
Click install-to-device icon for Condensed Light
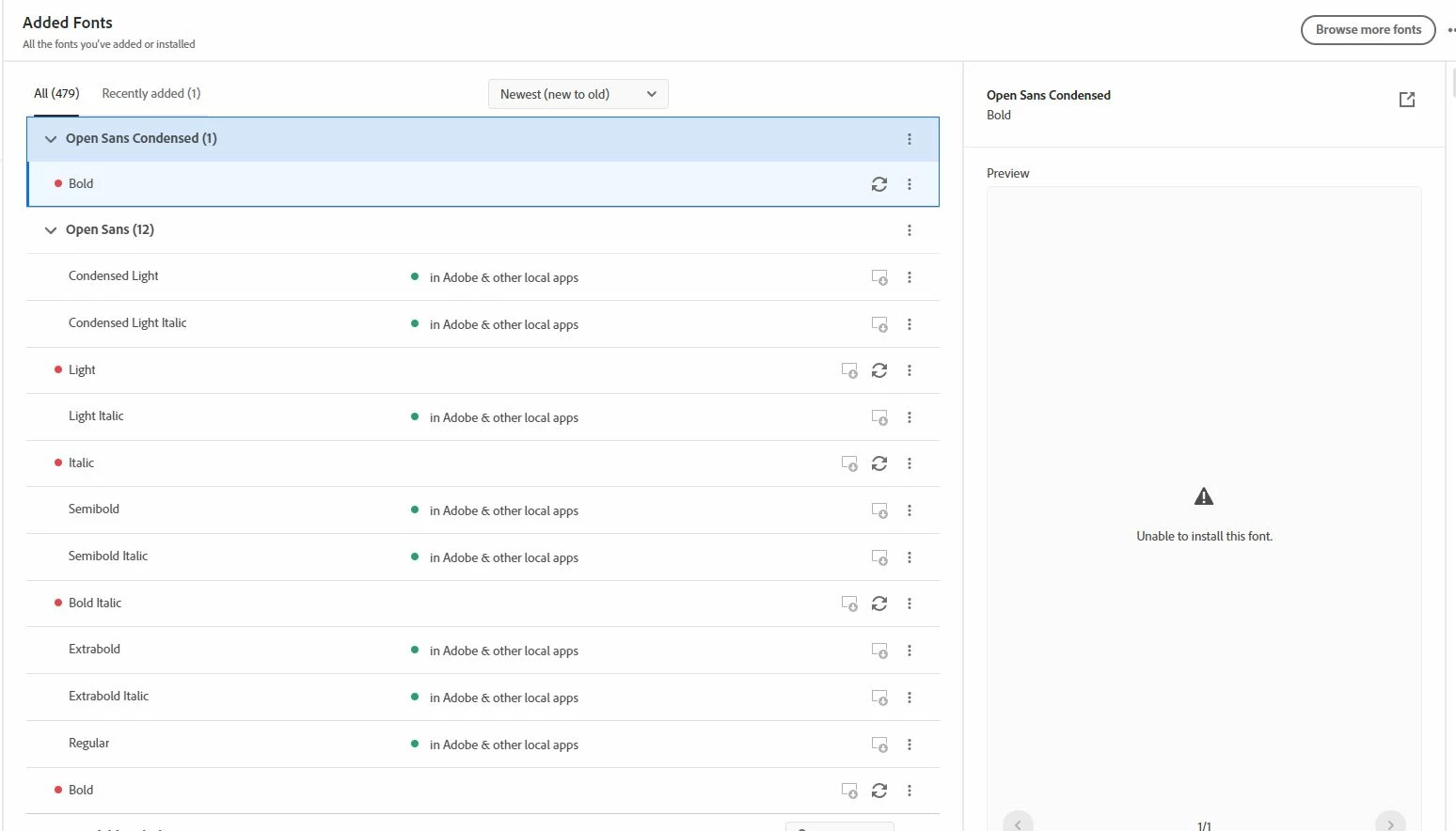tap(879, 277)
